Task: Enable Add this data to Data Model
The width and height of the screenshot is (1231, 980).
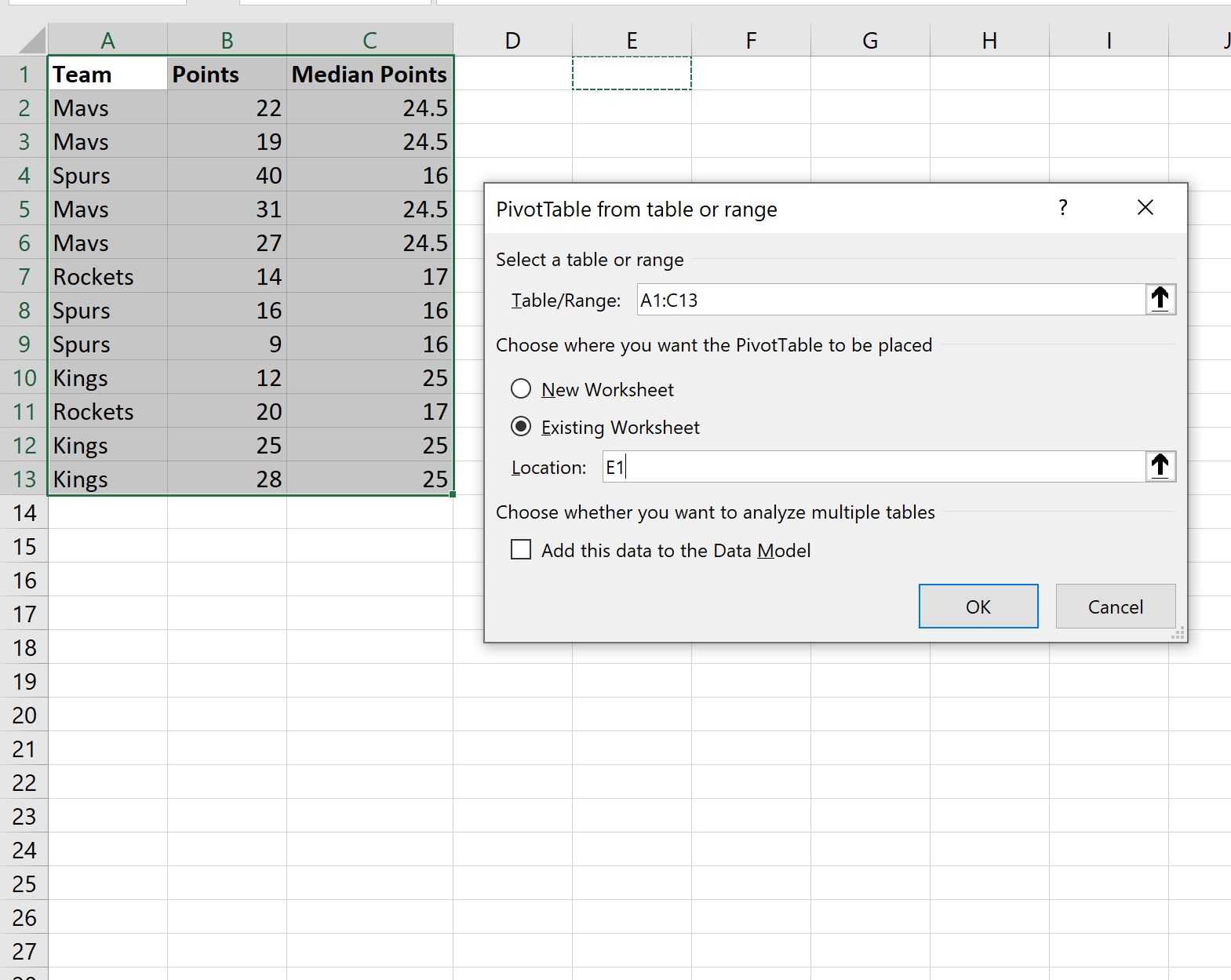Action: tap(521, 550)
